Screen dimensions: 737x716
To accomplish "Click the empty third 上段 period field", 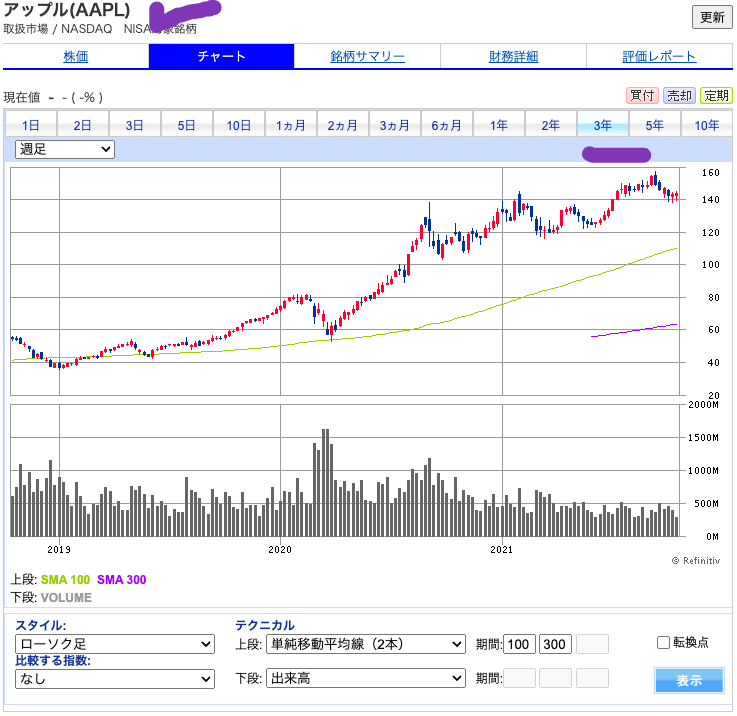I will pos(592,644).
